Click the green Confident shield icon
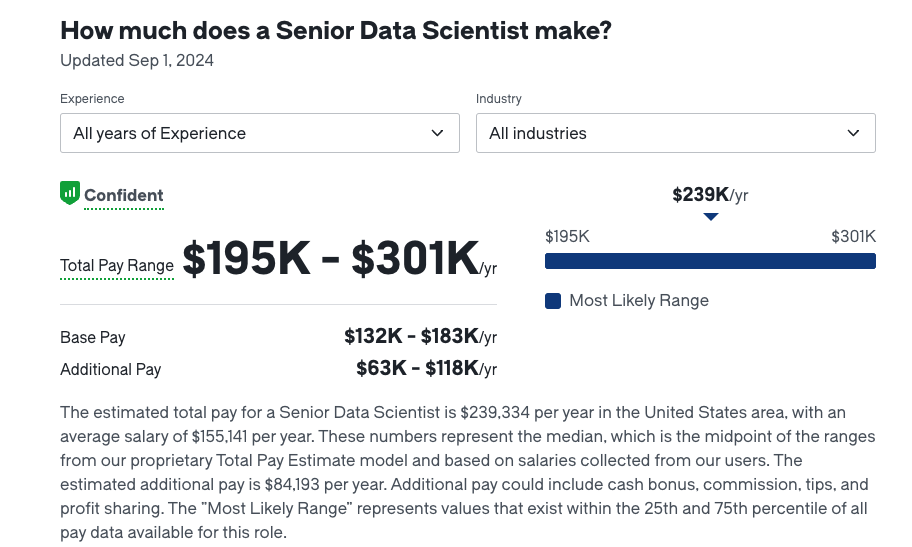Viewport: 912px width, 547px height. [x=70, y=193]
